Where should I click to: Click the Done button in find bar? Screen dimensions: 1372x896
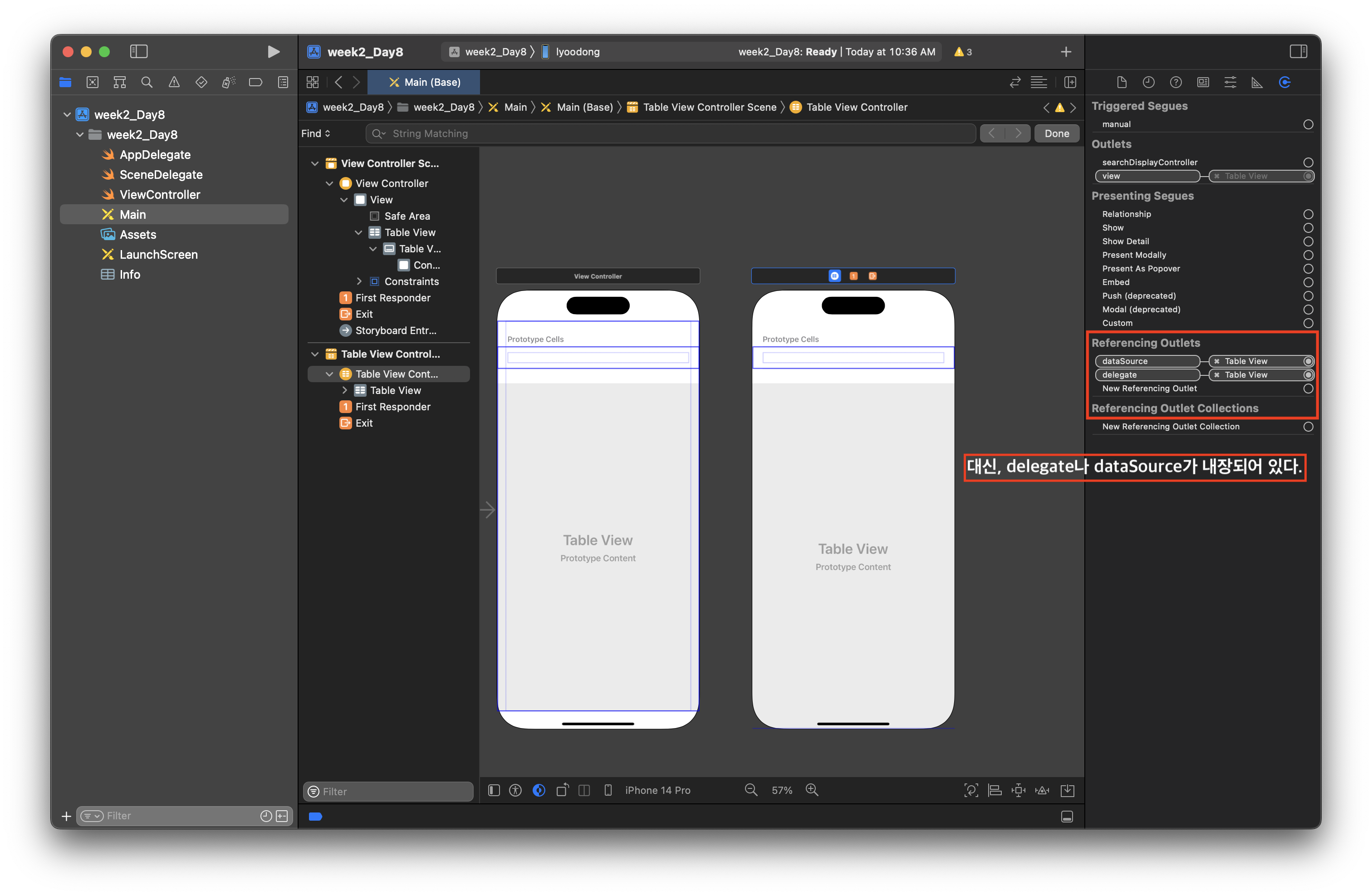[x=1056, y=134]
